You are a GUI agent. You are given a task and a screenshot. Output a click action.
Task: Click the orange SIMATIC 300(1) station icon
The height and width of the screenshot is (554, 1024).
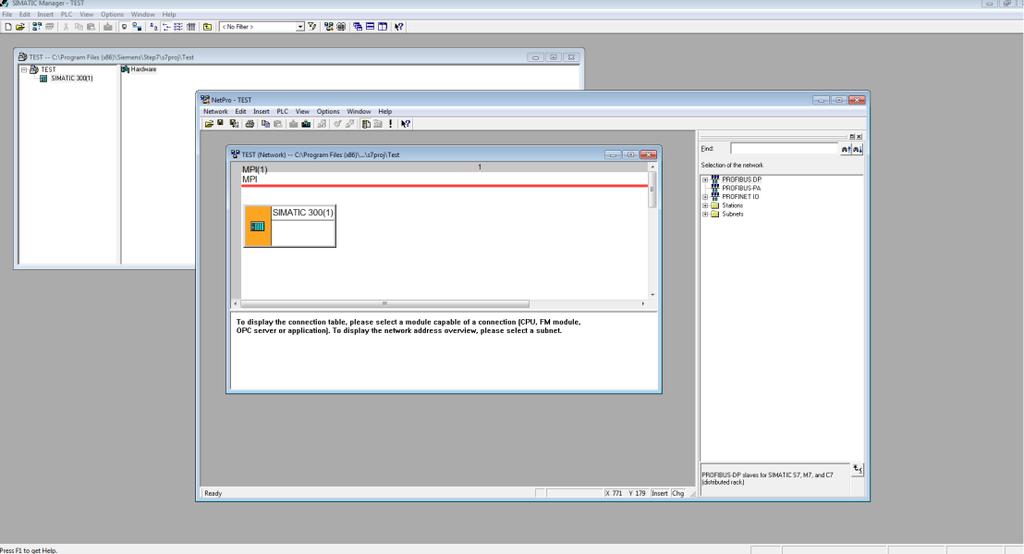coord(257,226)
